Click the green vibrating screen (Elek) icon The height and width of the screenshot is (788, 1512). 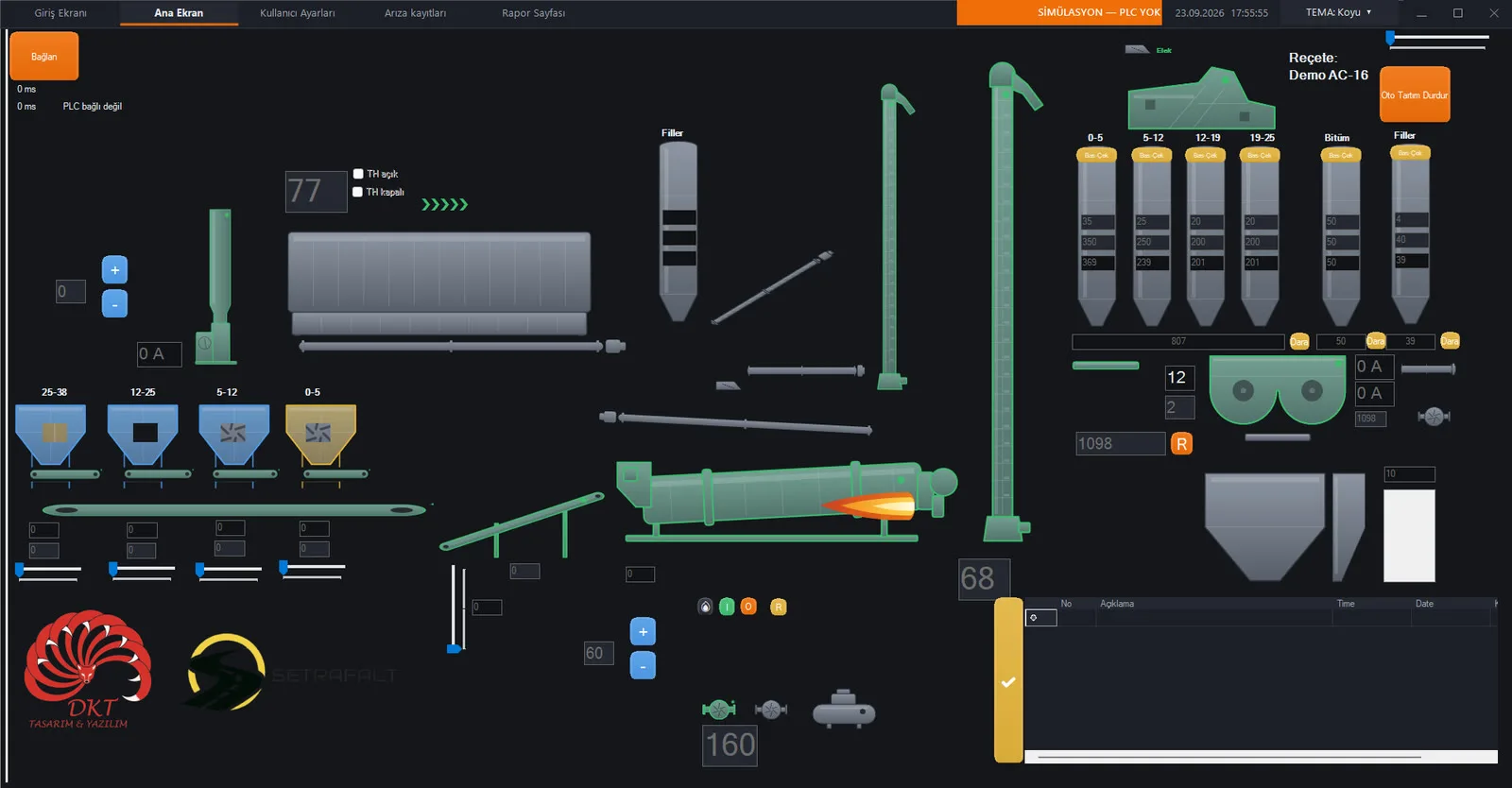[1201, 98]
